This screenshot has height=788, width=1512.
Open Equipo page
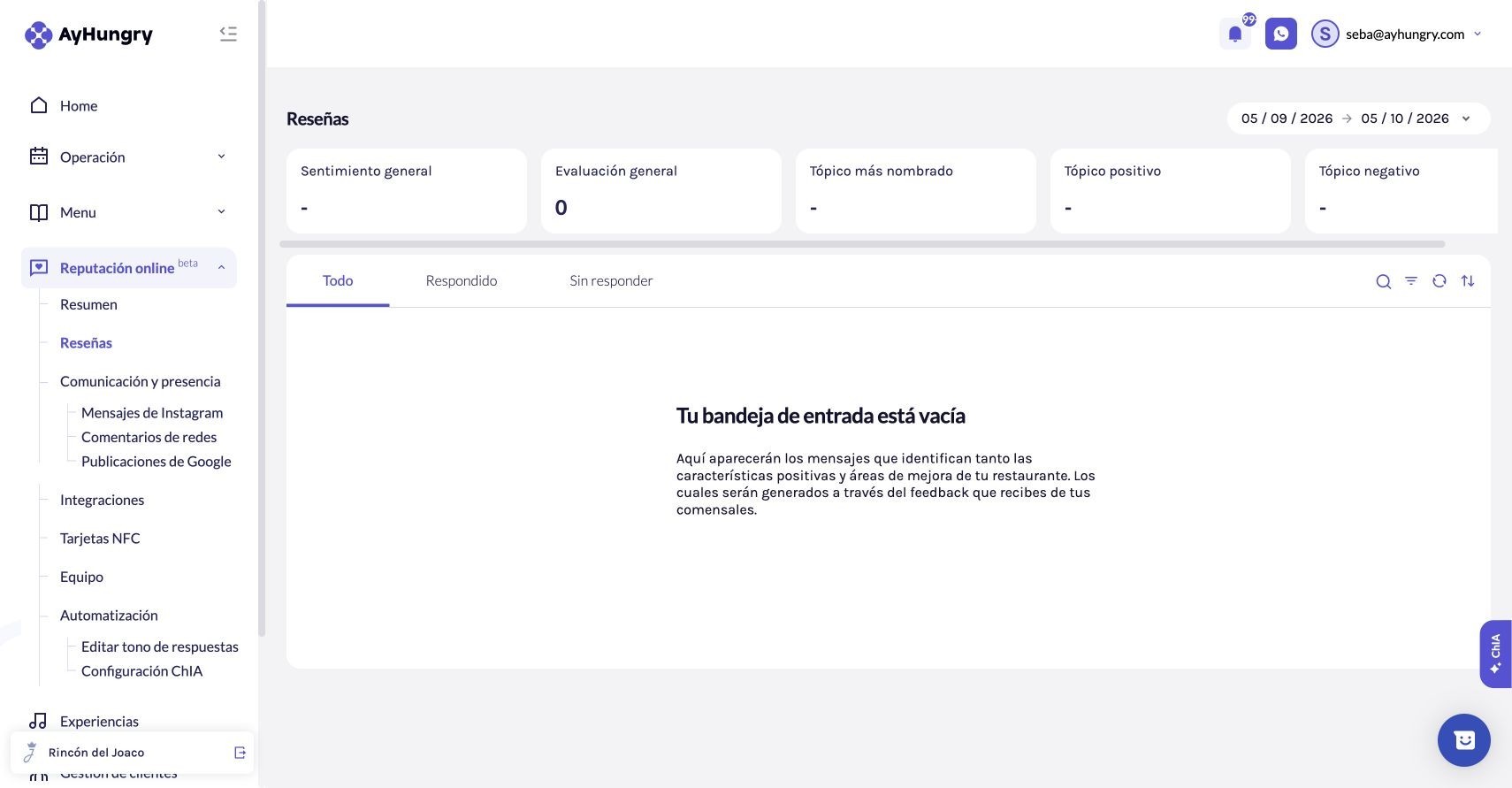coord(81,577)
